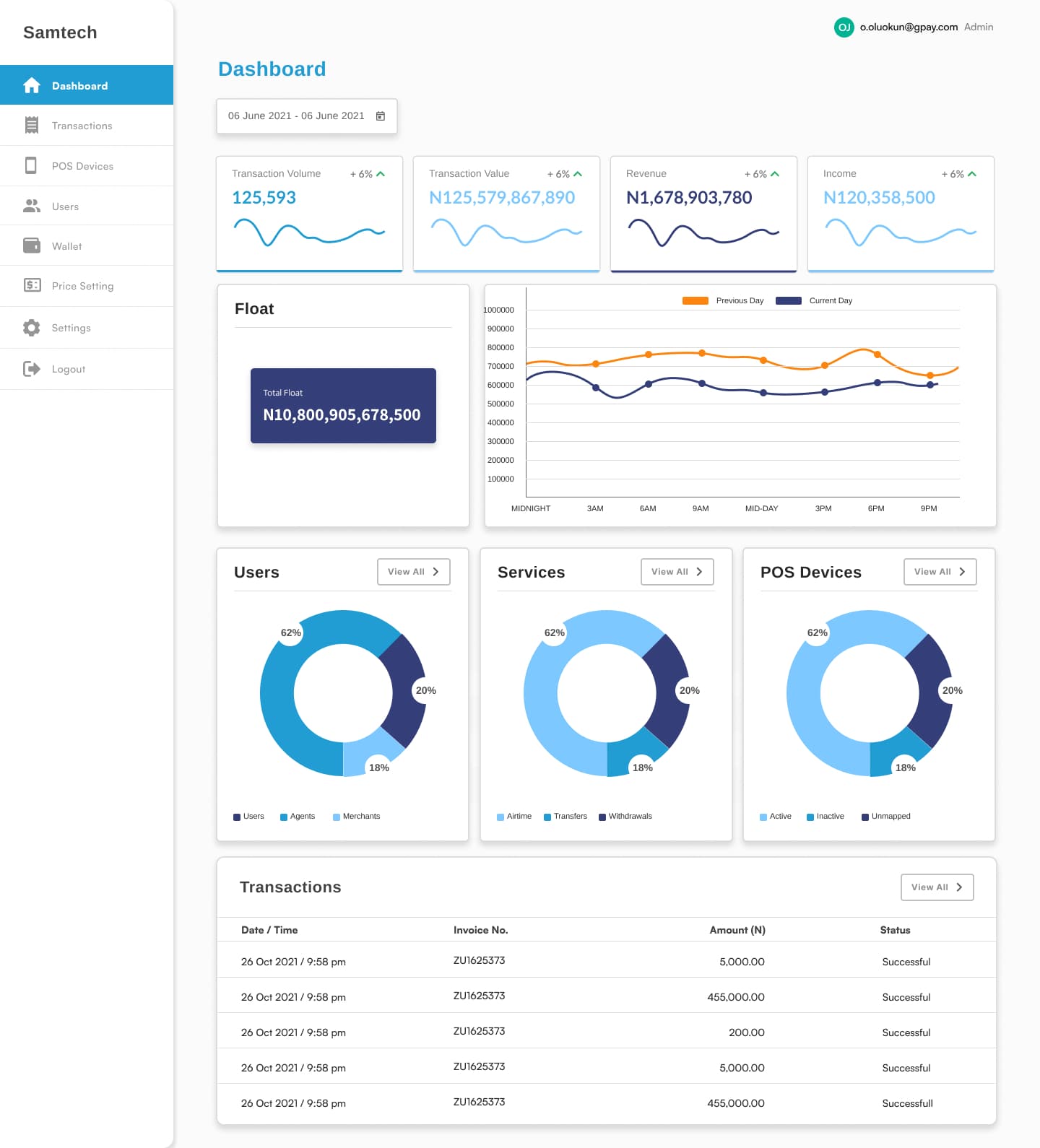This screenshot has height=1148, width=1040.
Task: Open POS Devices sidebar menu
Action: (x=87, y=166)
